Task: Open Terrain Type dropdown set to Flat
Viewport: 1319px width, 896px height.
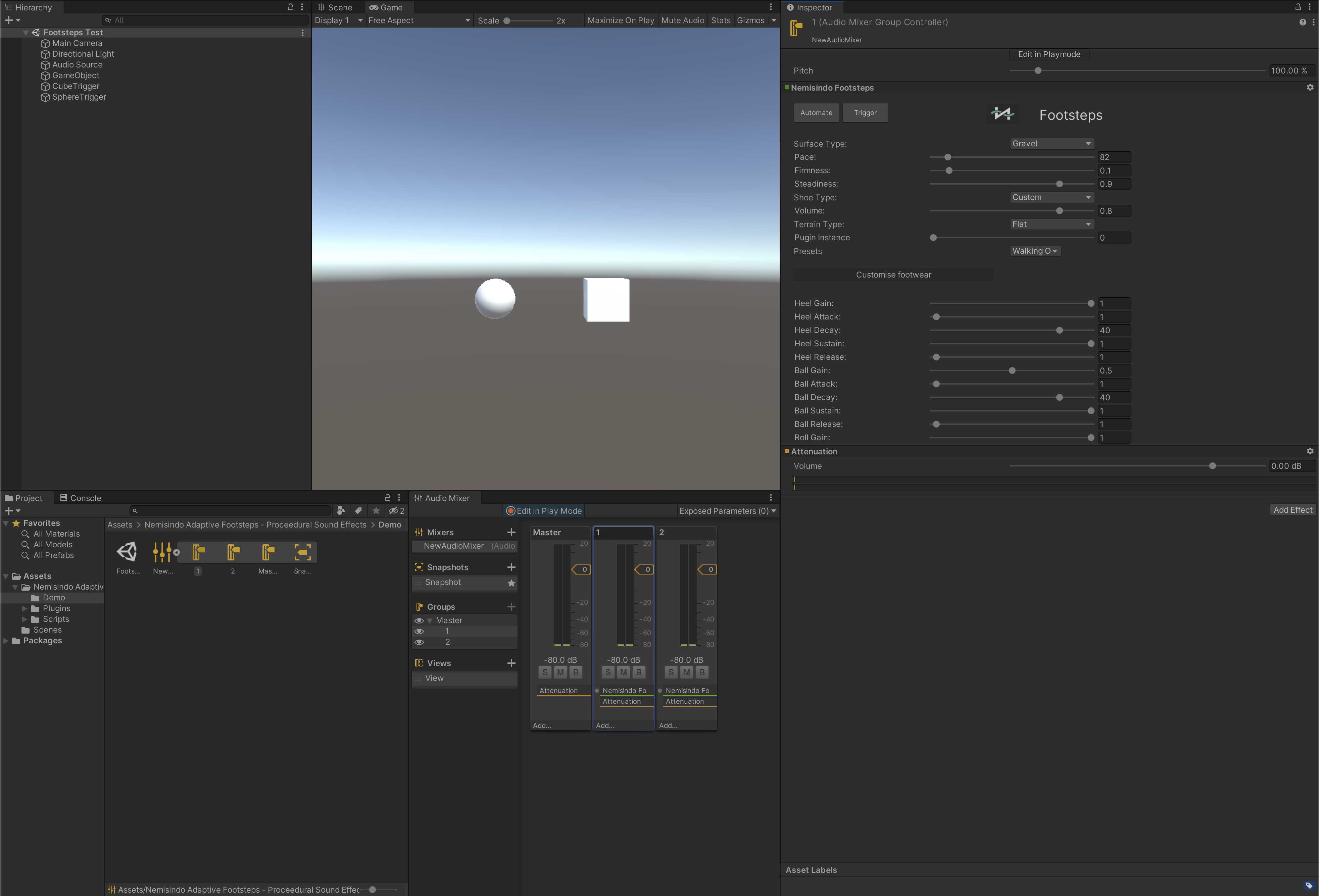Action: (x=1052, y=224)
